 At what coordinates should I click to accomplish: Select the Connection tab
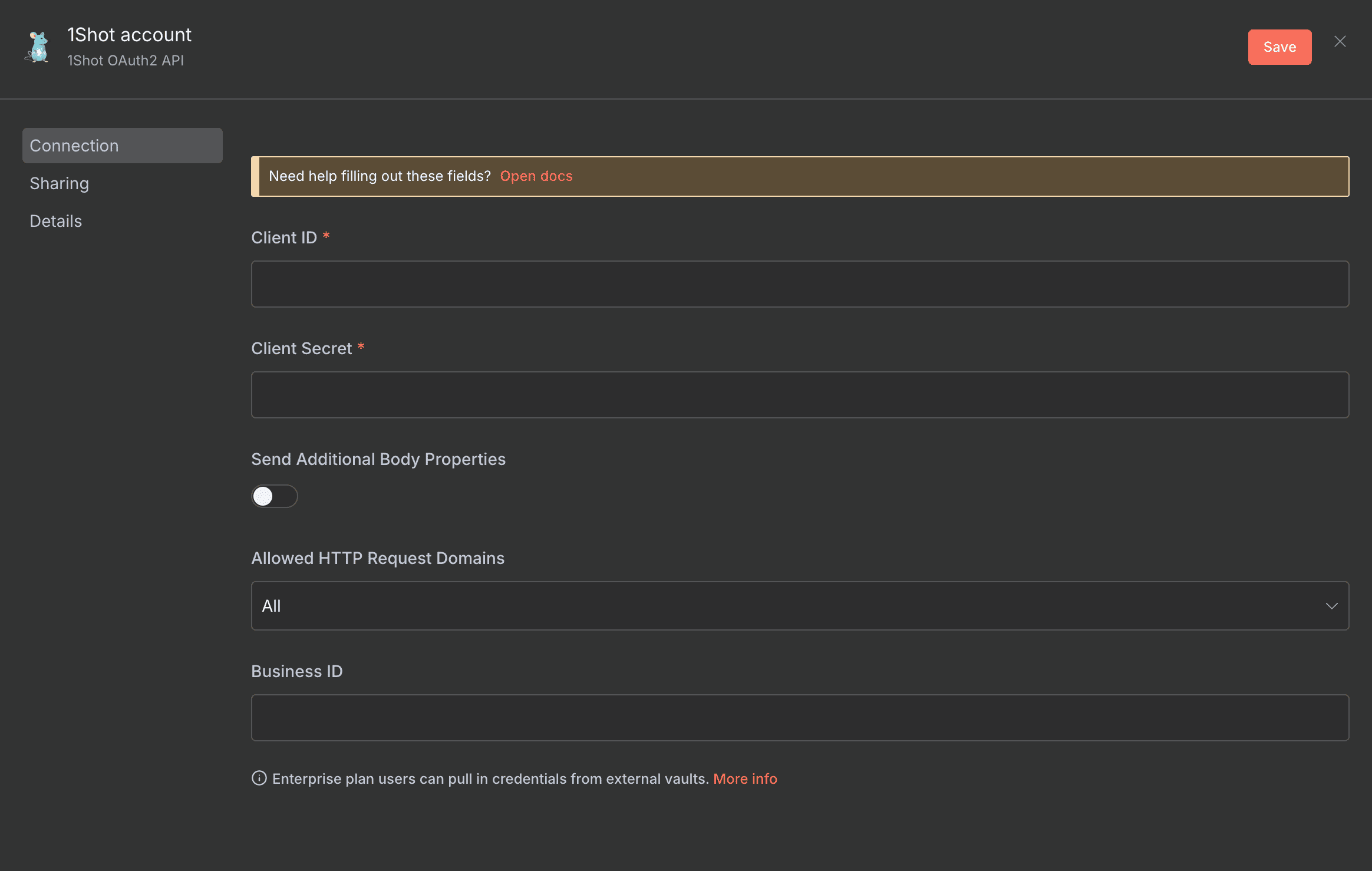tap(74, 145)
